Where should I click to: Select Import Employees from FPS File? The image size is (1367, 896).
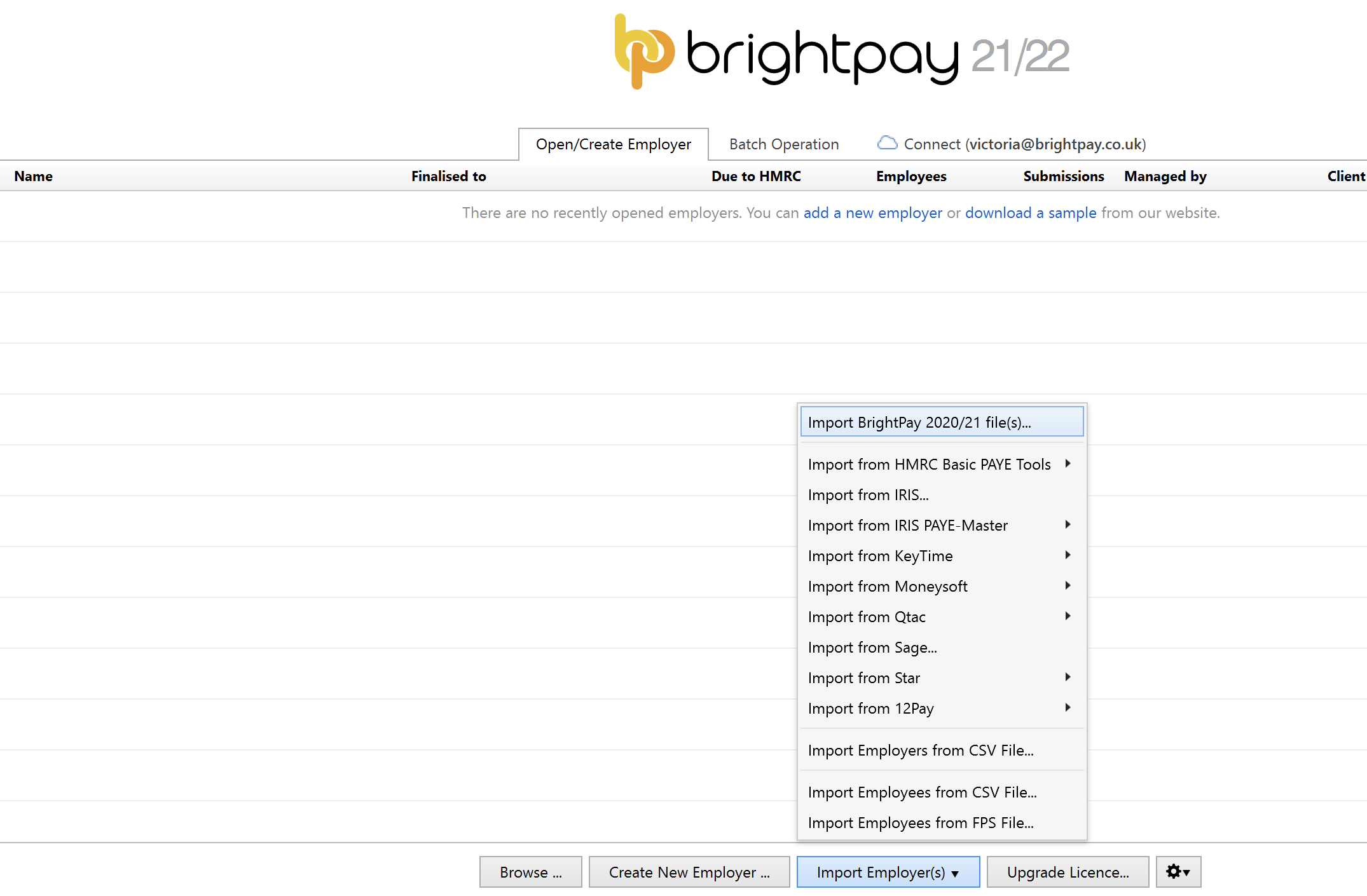942,822
